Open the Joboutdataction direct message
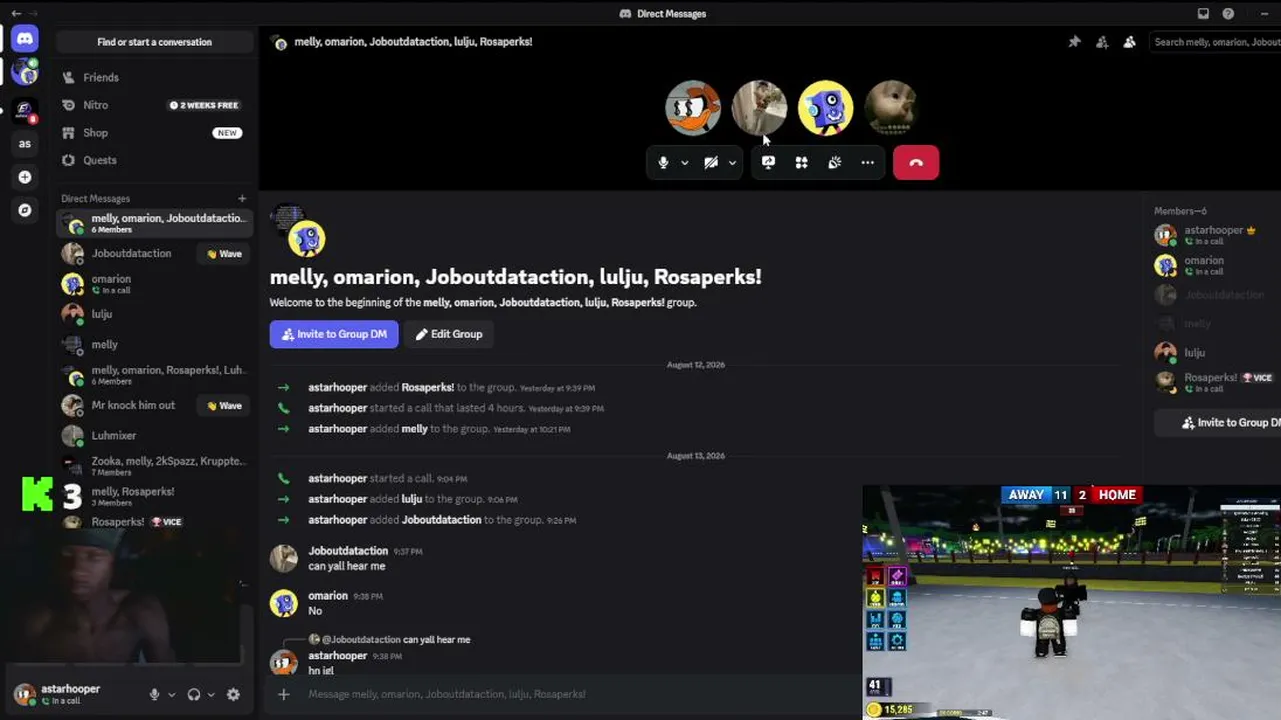 pyautogui.click(x=131, y=253)
